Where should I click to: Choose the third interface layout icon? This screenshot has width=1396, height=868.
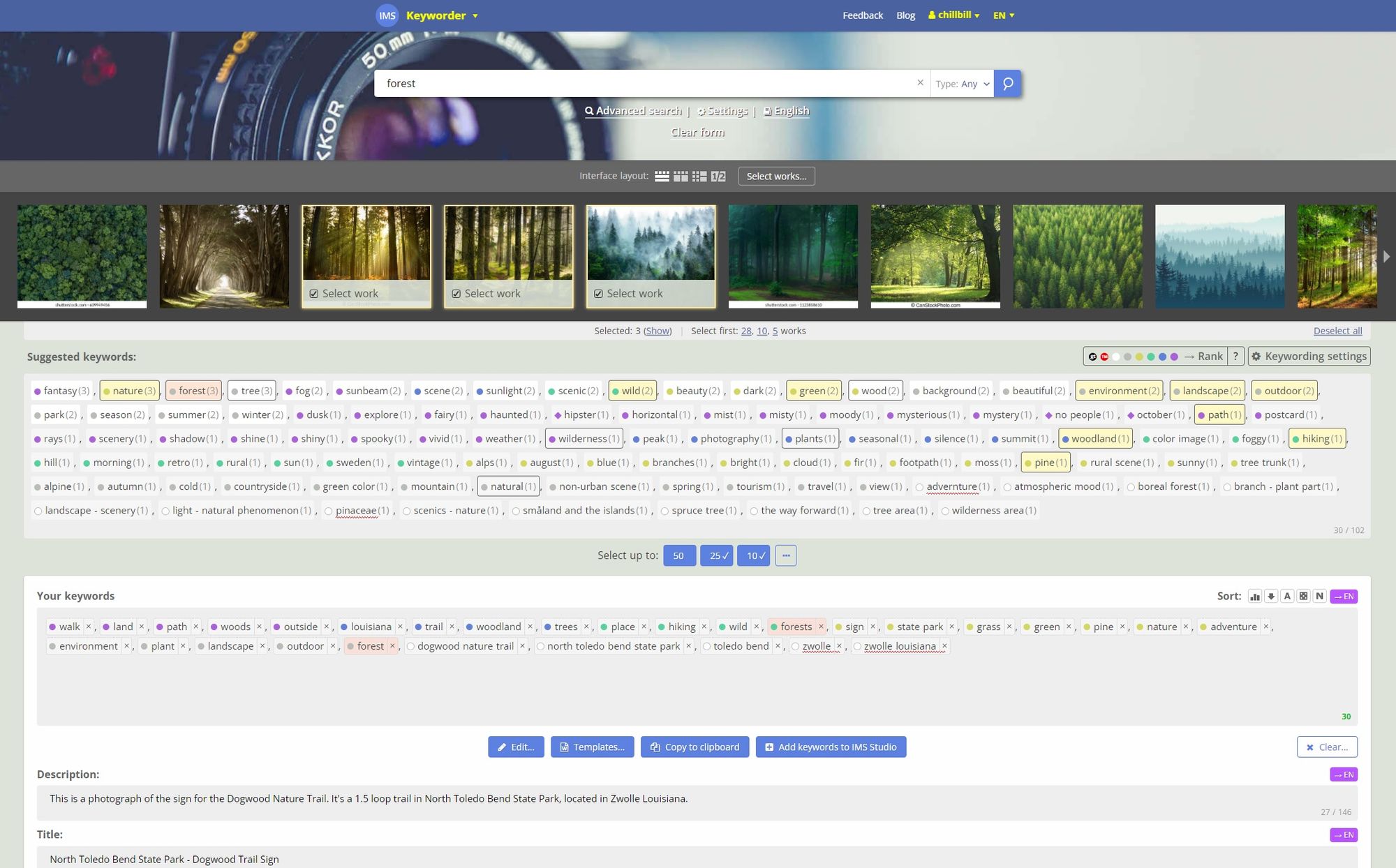point(699,177)
